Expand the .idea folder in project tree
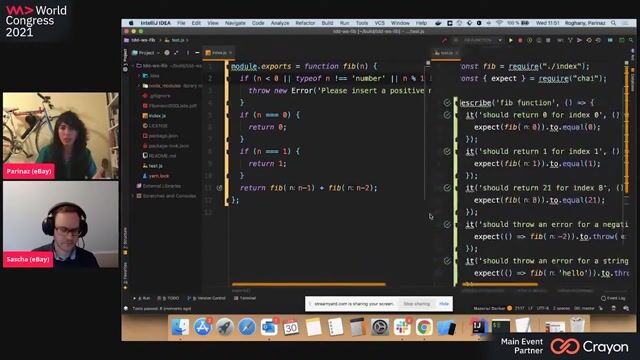Image resolution: width=640 pixels, height=360 pixels. coord(139,76)
